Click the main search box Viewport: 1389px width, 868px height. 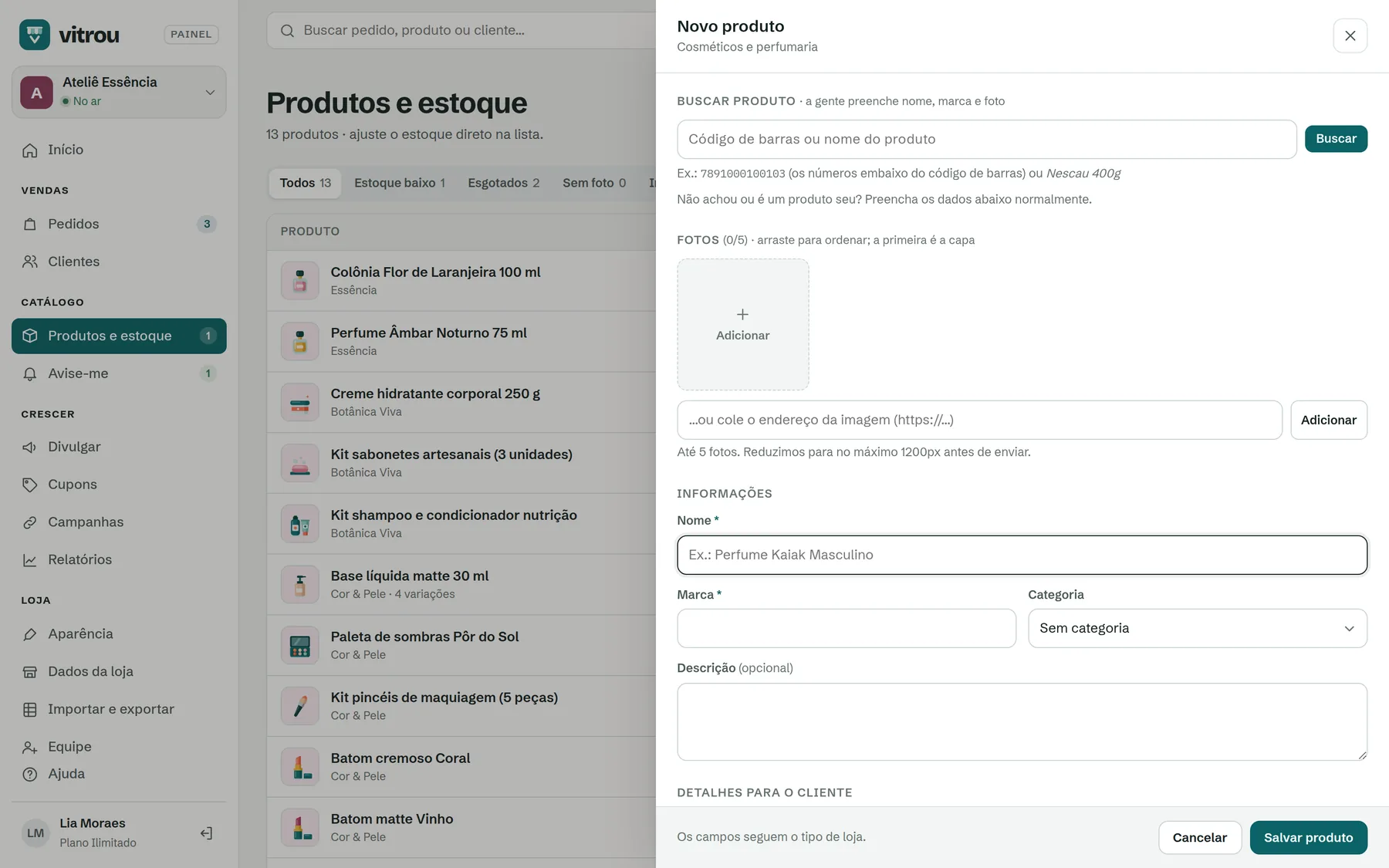(x=461, y=30)
